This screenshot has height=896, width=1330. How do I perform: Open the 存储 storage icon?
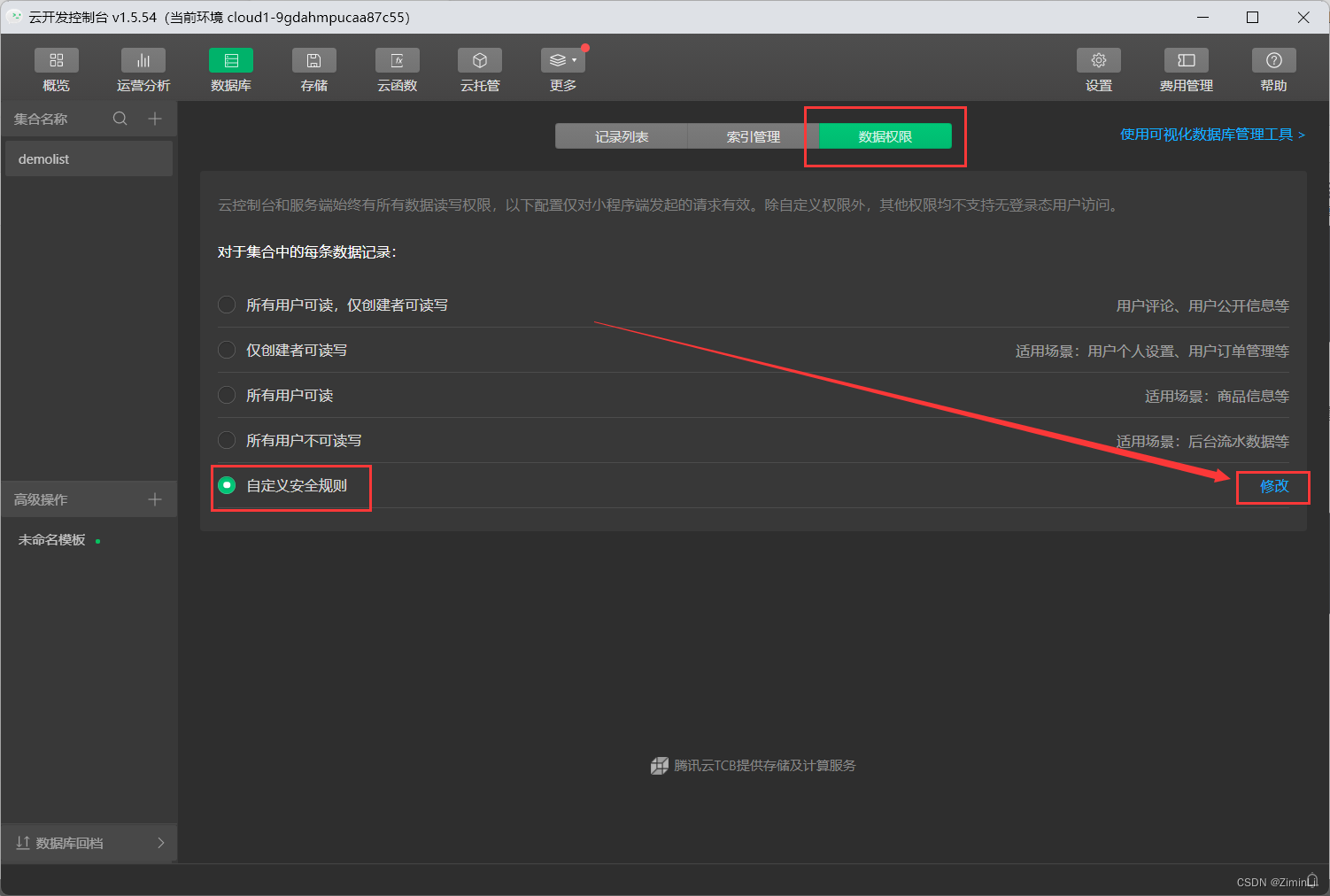click(x=314, y=60)
